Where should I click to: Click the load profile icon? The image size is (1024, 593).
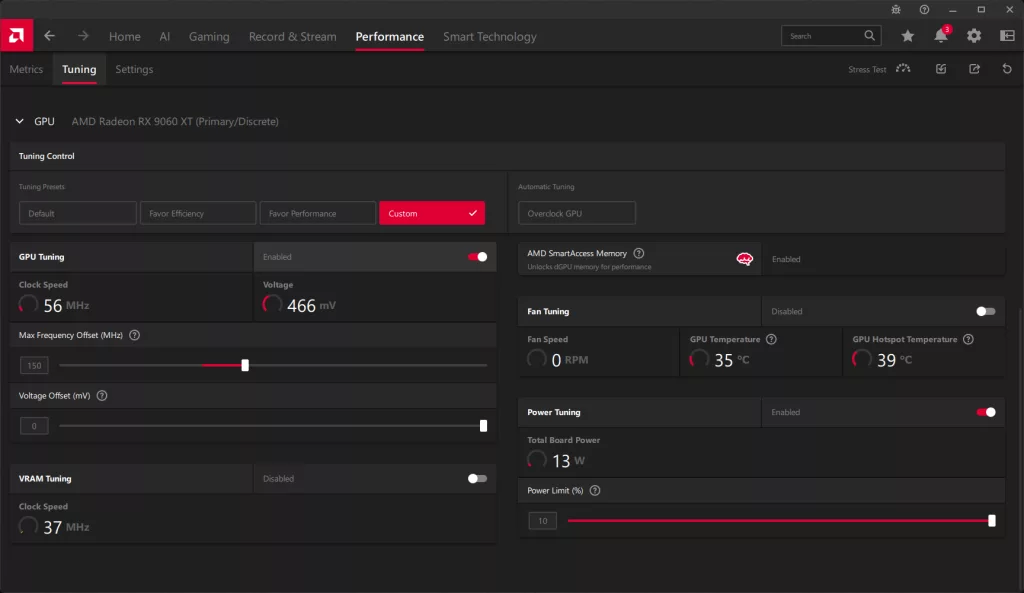point(941,69)
